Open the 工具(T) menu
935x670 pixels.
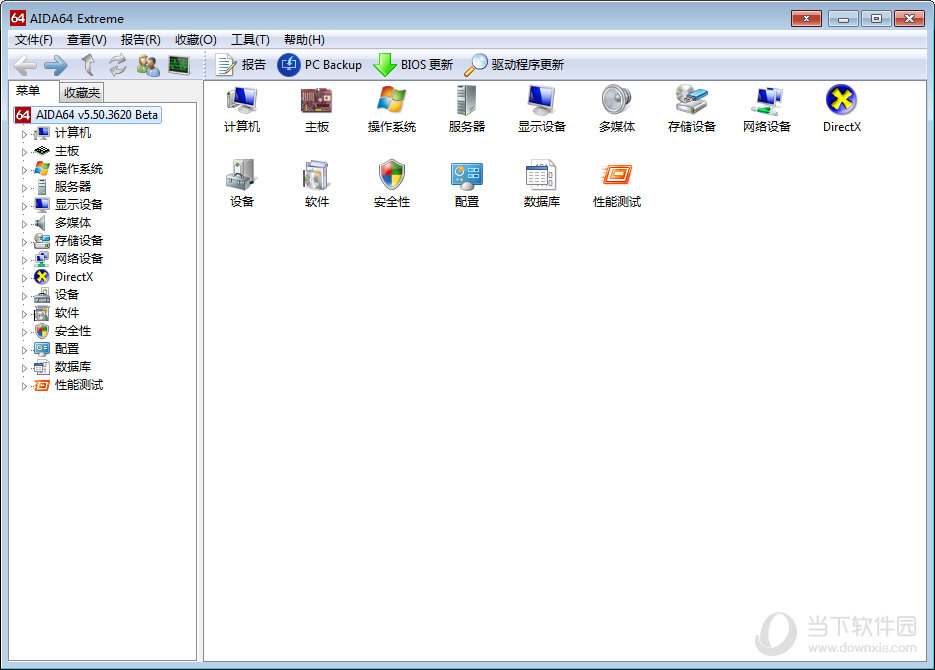250,40
